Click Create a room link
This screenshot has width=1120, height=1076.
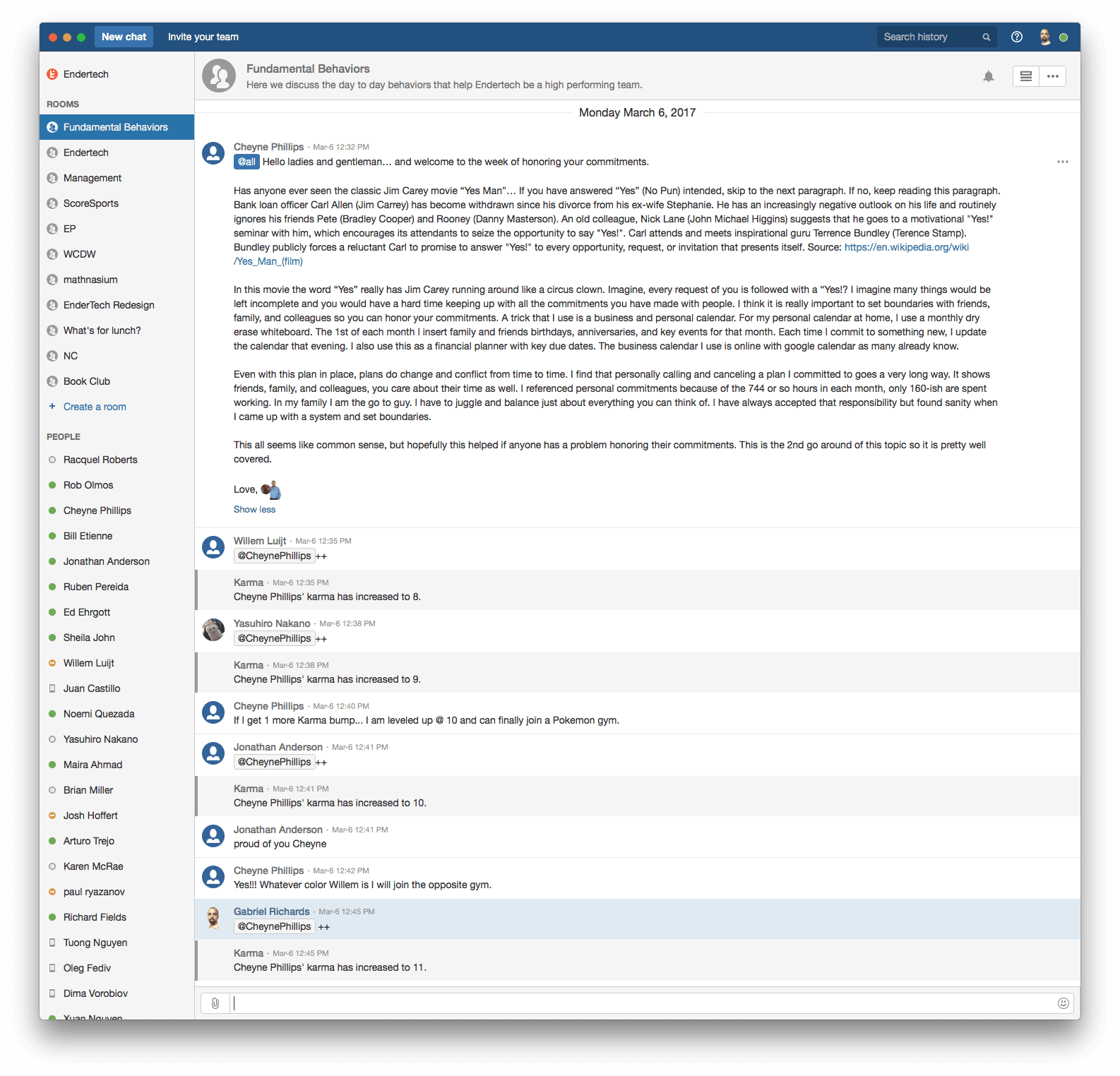[95, 407]
